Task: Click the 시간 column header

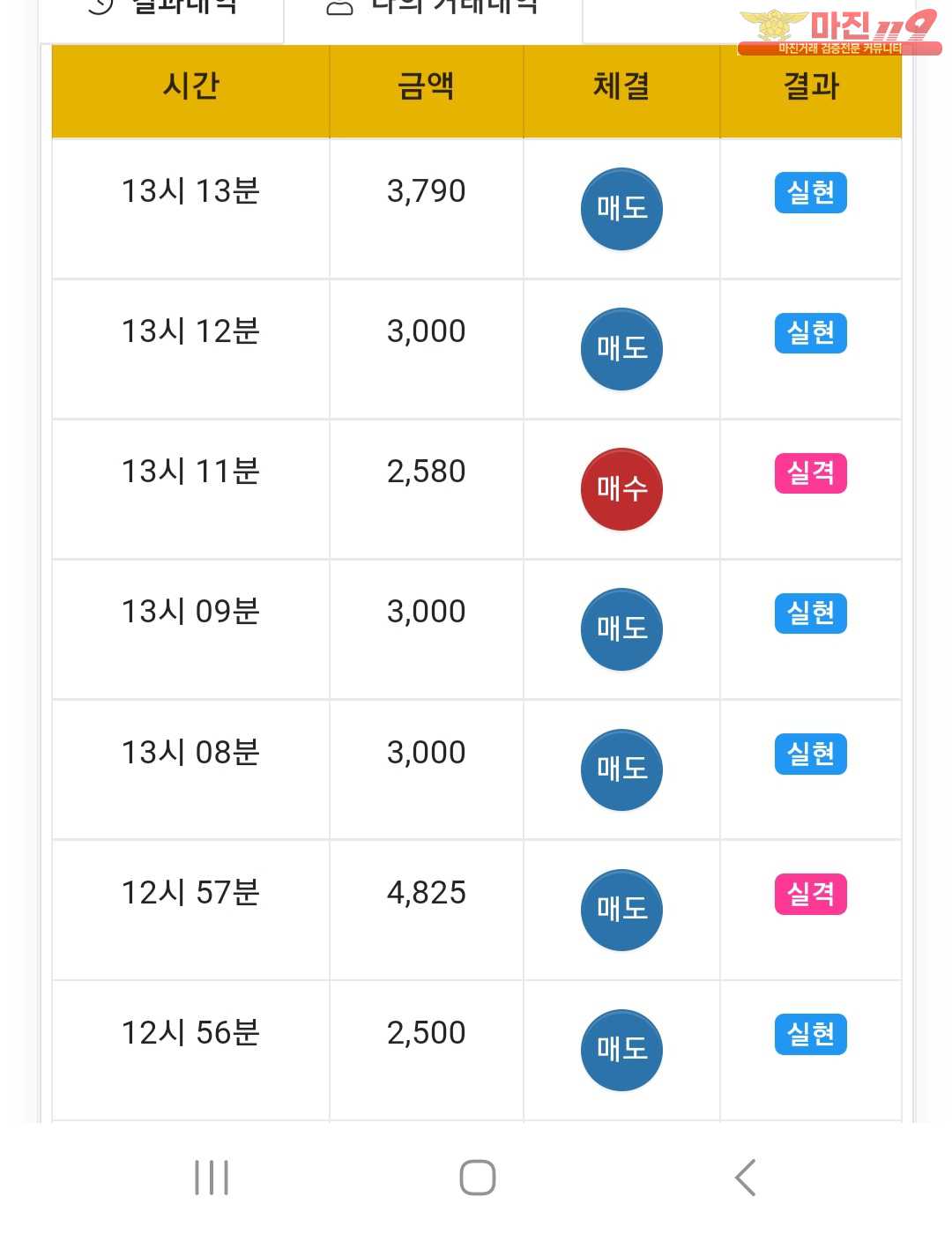Action: (190, 87)
